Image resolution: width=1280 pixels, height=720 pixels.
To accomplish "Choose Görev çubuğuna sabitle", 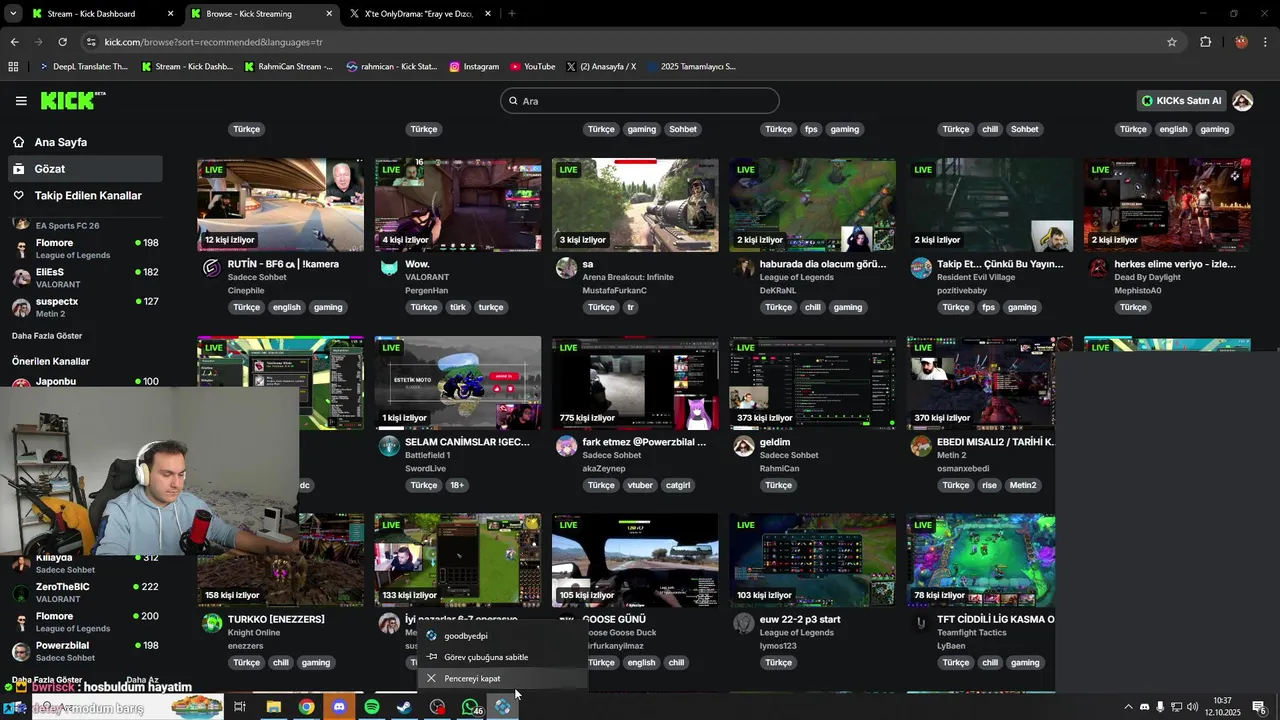I will tap(503, 657).
